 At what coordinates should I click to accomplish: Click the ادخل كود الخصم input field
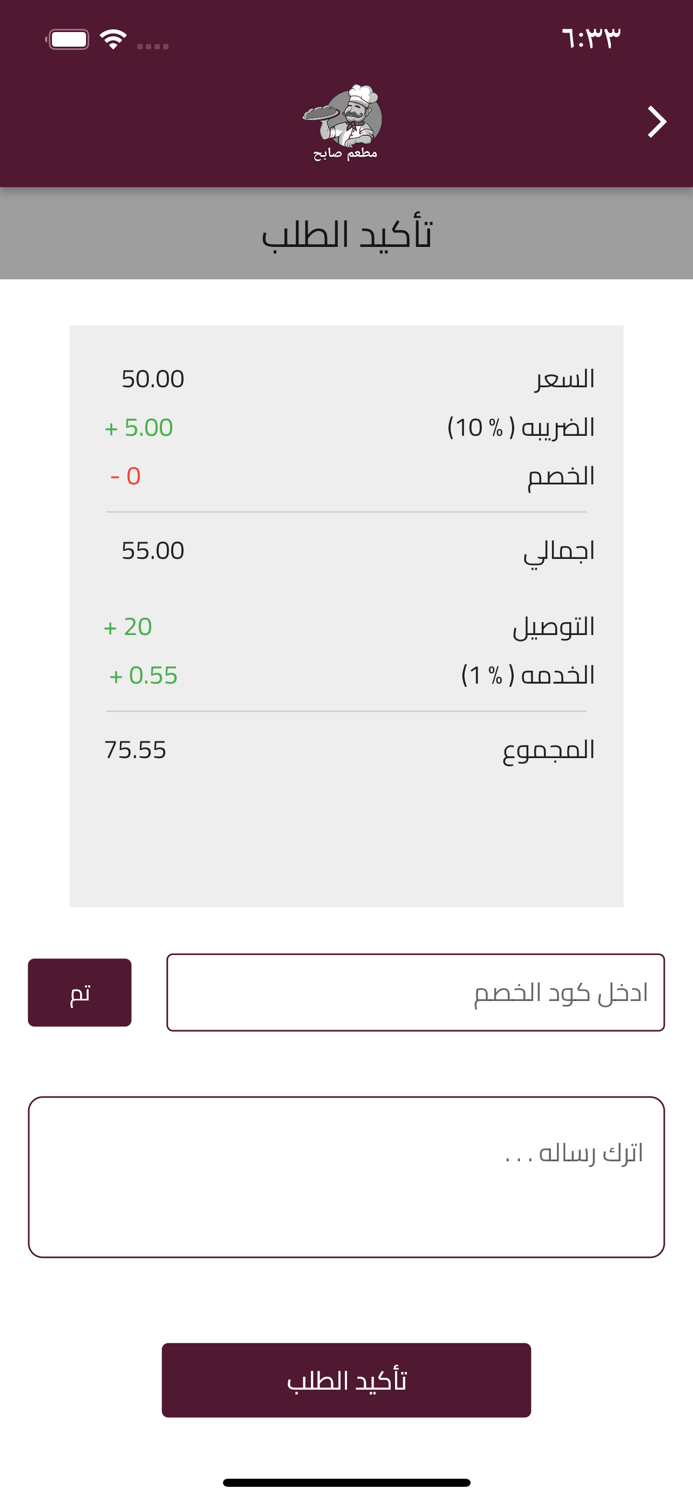tap(415, 991)
